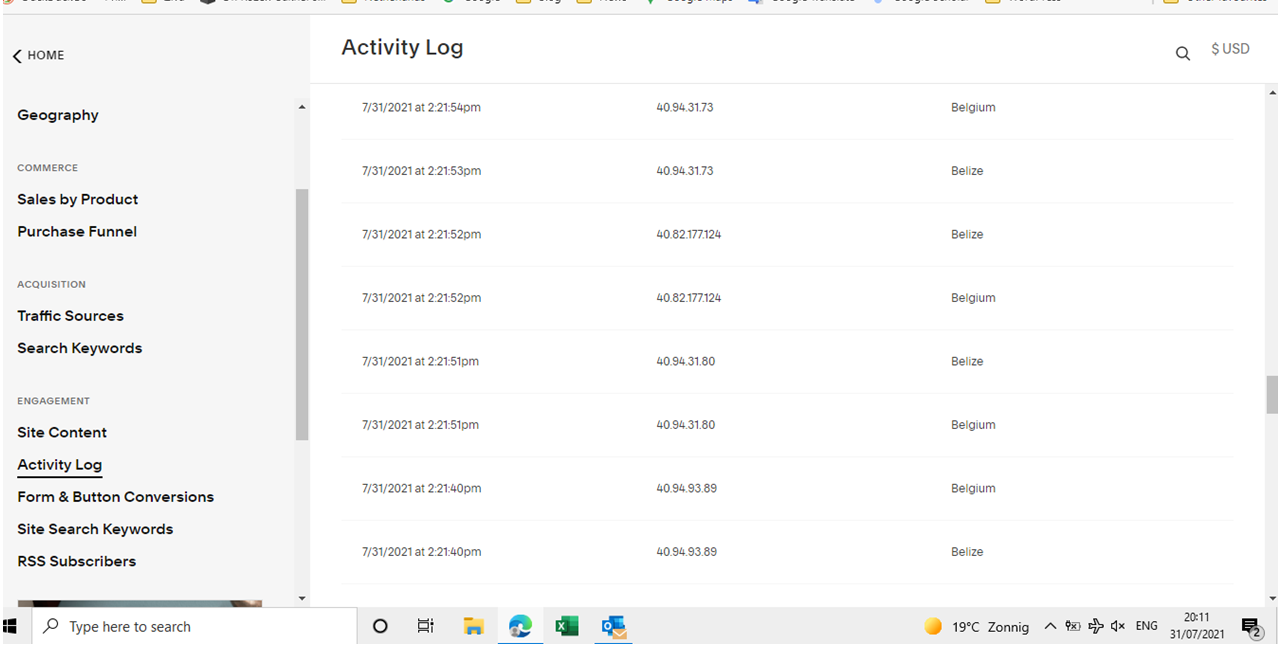This screenshot has height=649, width=1278.
Task: Click Belgium in the 2:21:54pm row
Action: [973, 107]
